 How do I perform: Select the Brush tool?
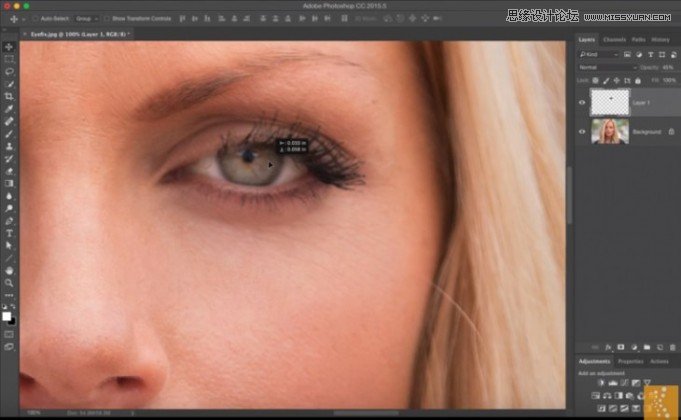click(x=9, y=134)
